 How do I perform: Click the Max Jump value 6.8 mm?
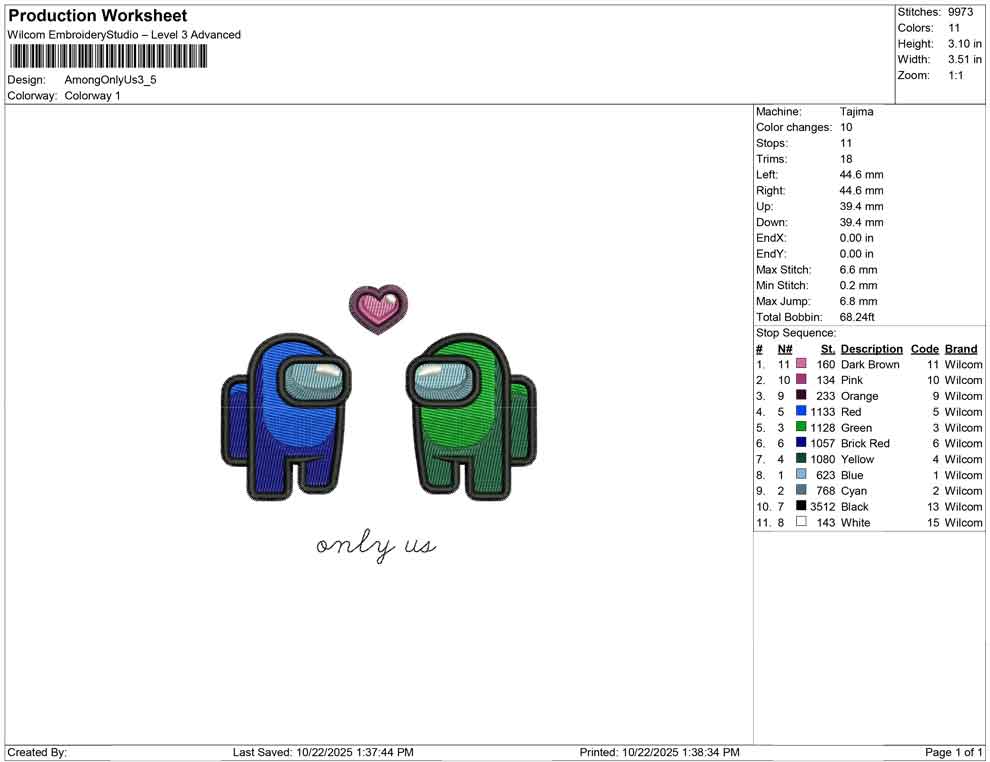tap(858, 301)
